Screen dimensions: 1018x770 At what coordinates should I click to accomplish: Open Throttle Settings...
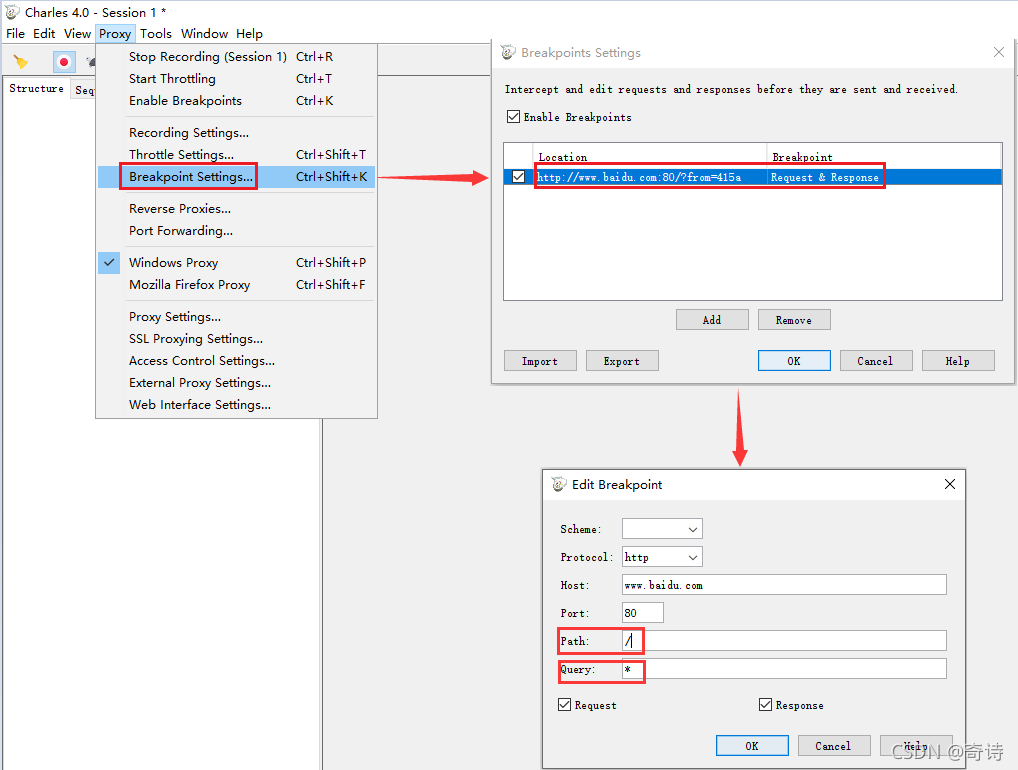pos(236,155)
